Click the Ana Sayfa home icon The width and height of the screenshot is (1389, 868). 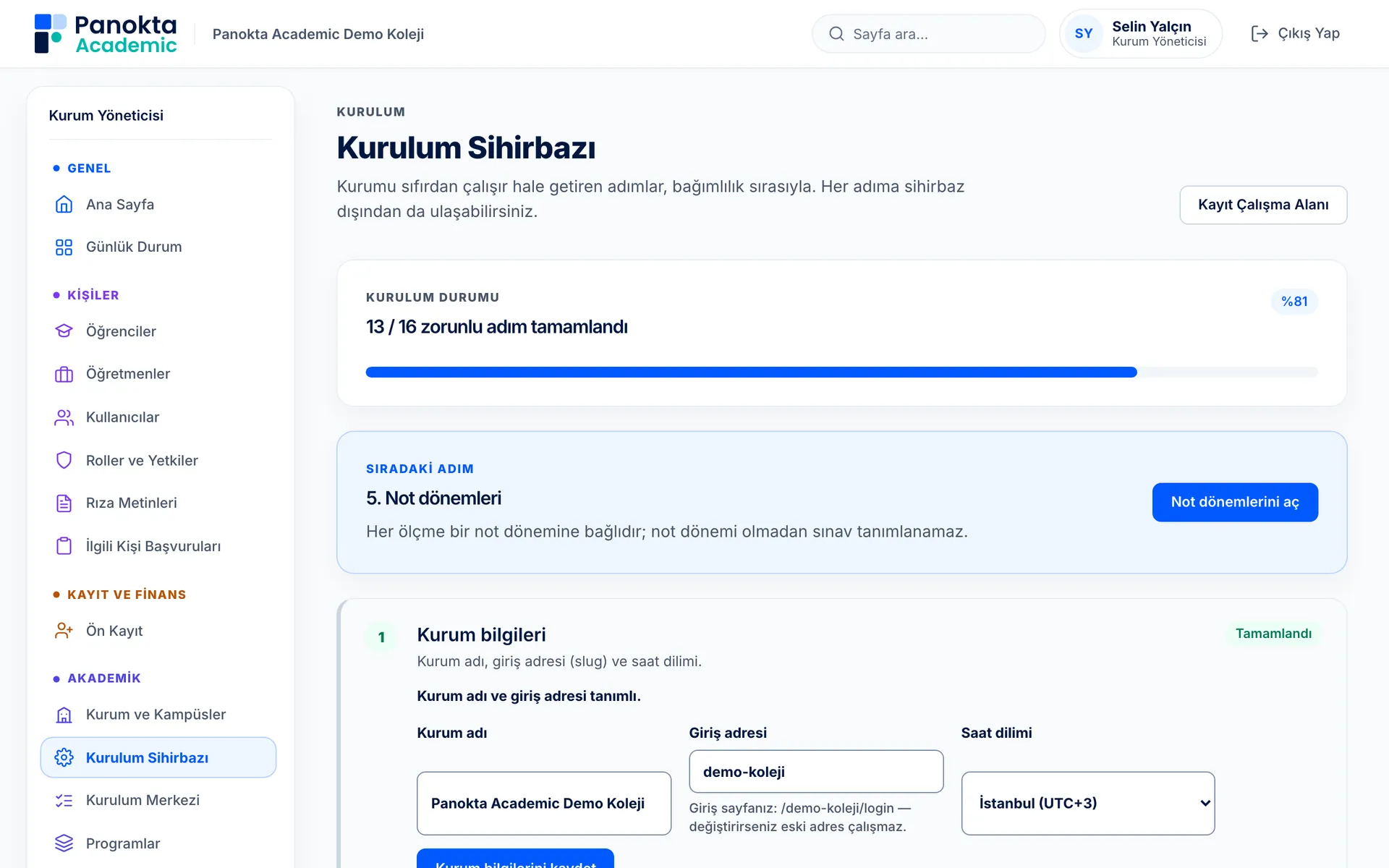[x=64, y=205]
